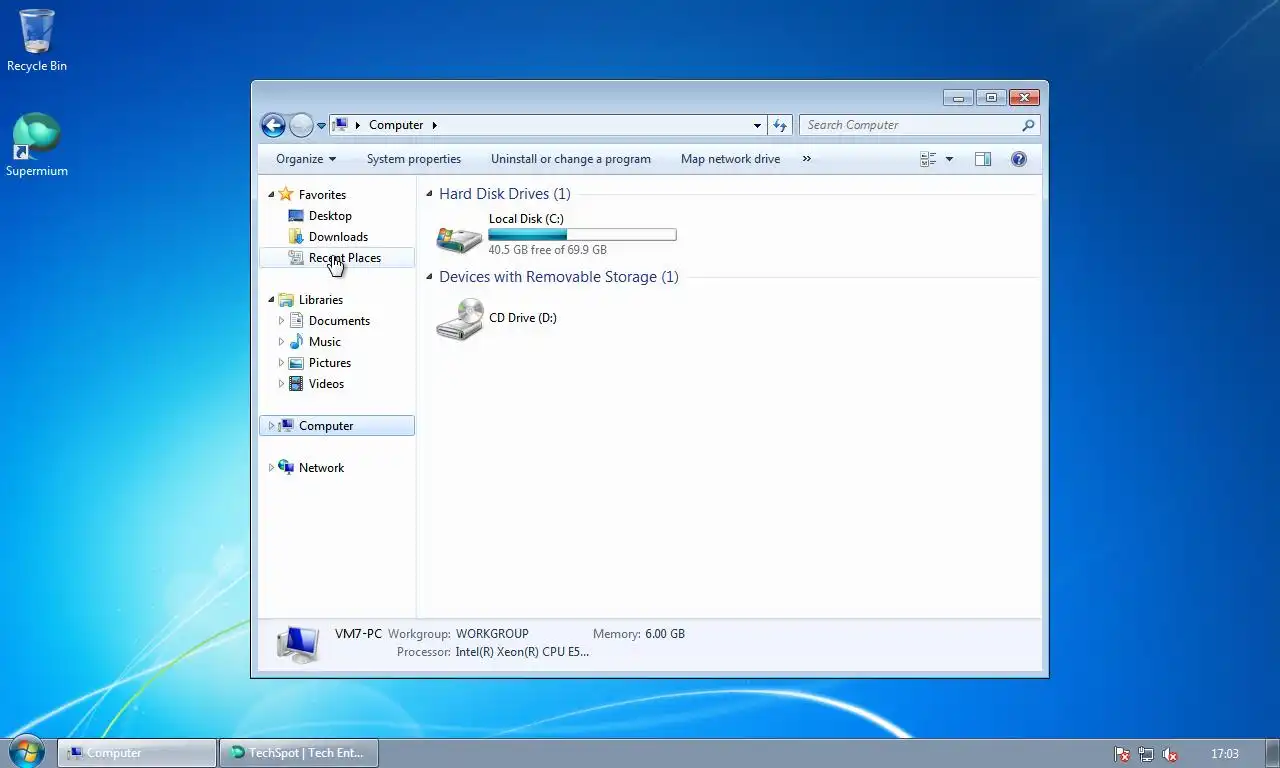
Task: Click 40.5 GB free of 69.9 GB text
Action: click(x=547, y=250)
